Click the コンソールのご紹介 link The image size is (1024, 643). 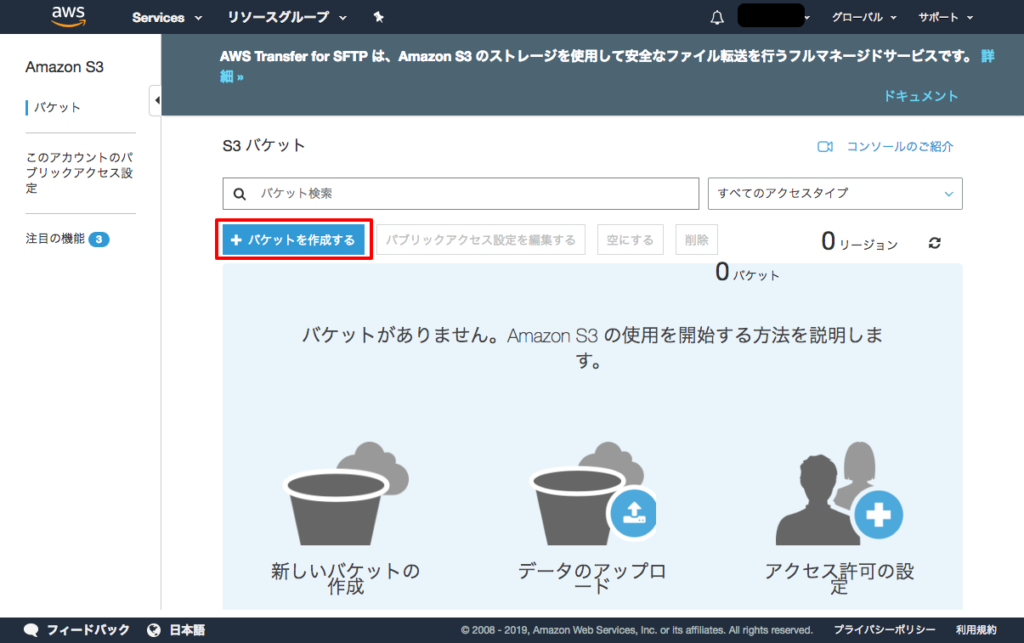point(900,147)
